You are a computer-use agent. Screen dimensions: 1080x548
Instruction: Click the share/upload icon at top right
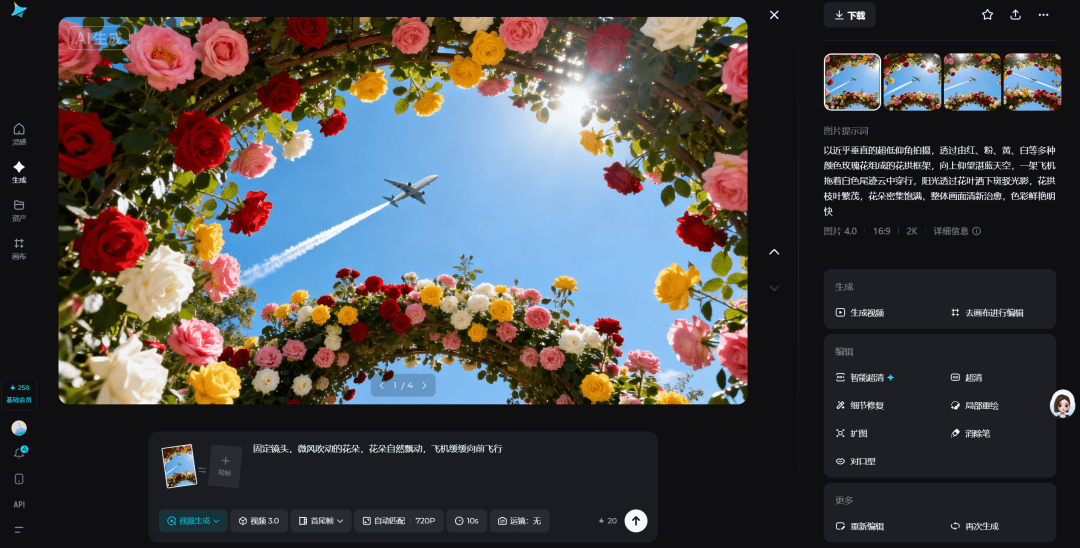pos(1015,15)
